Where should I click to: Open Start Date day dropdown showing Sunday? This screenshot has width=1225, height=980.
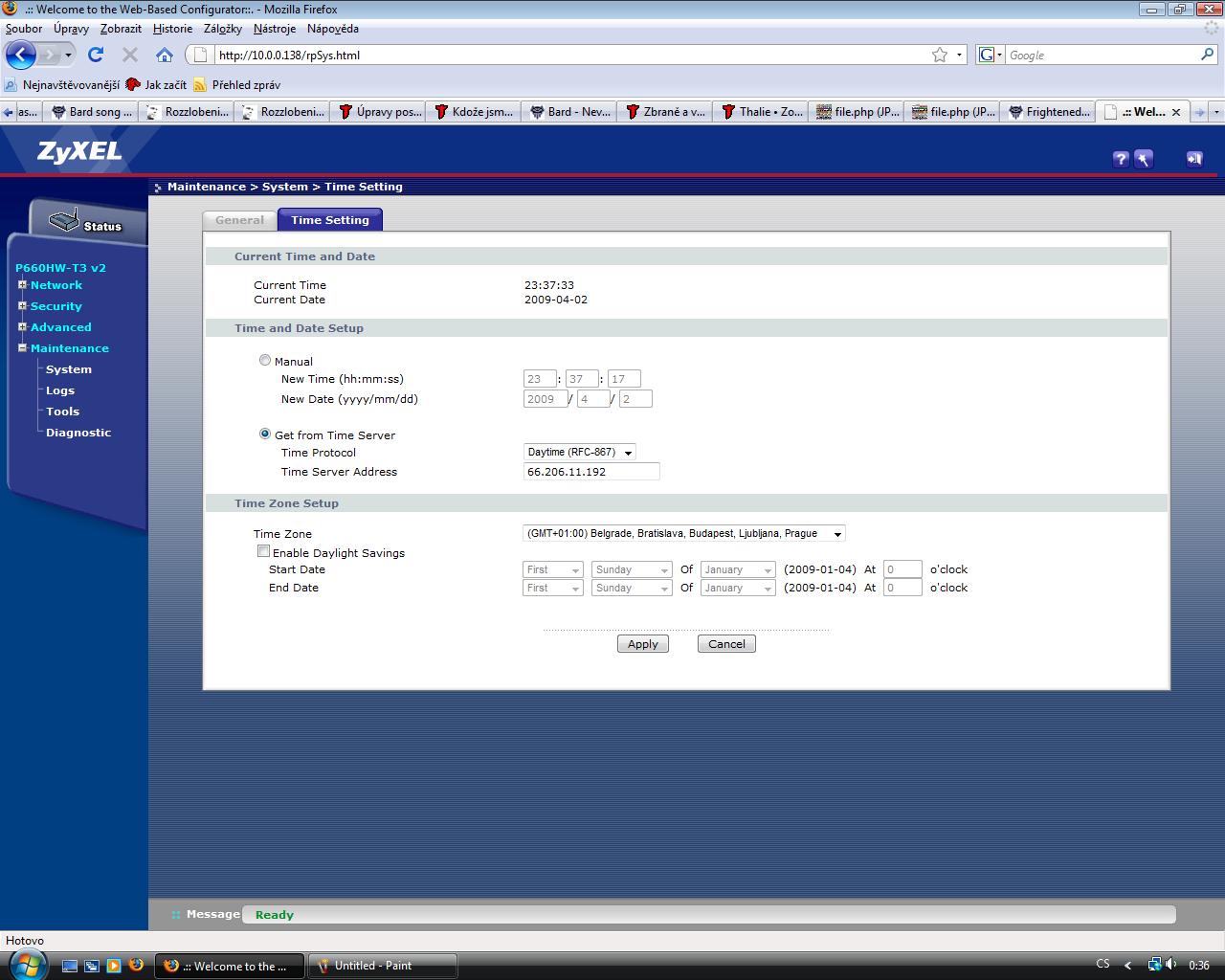click(x=632, y=569)
